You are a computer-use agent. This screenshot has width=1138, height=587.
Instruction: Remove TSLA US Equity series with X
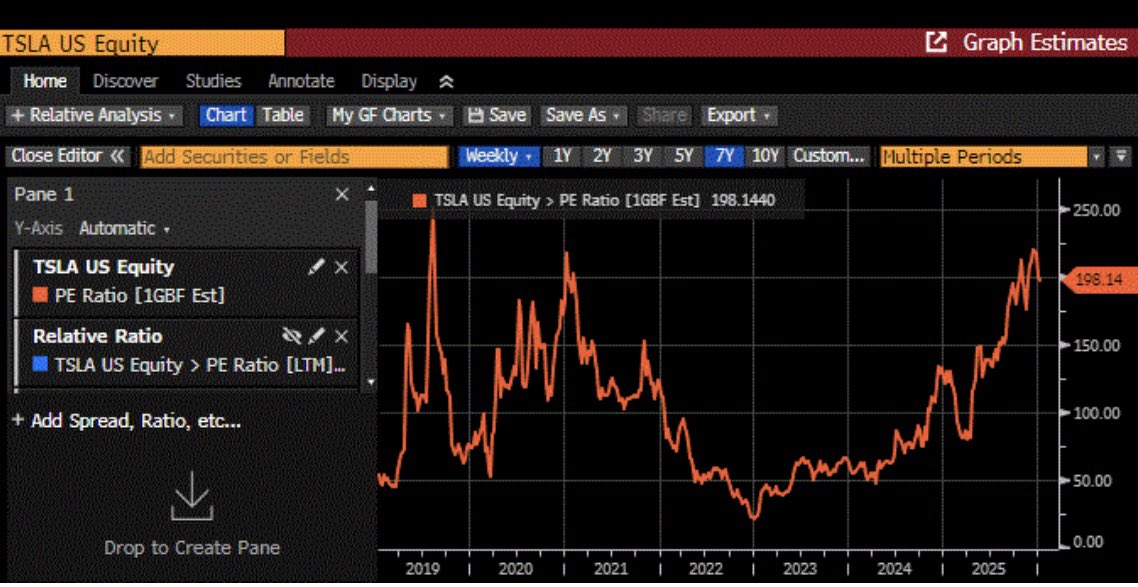coord(341,267)
